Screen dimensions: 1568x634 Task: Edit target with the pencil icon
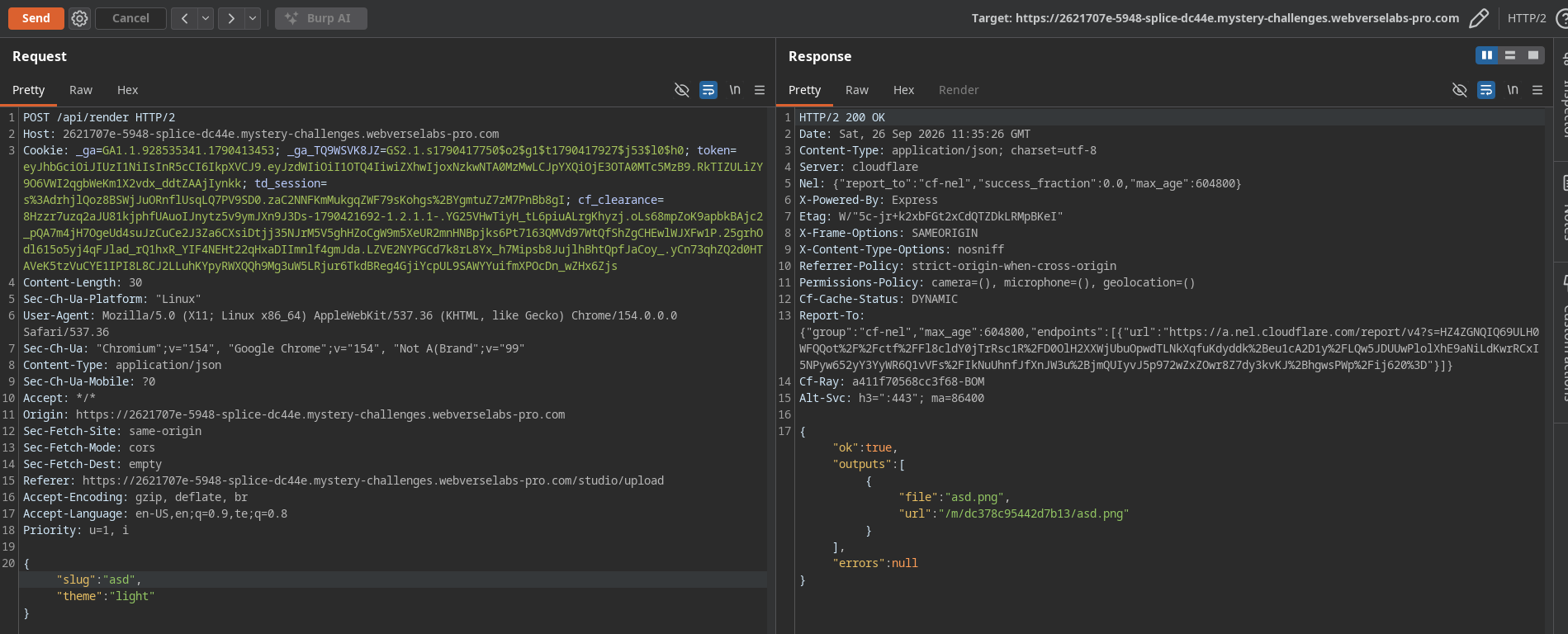coord(1479,18)
